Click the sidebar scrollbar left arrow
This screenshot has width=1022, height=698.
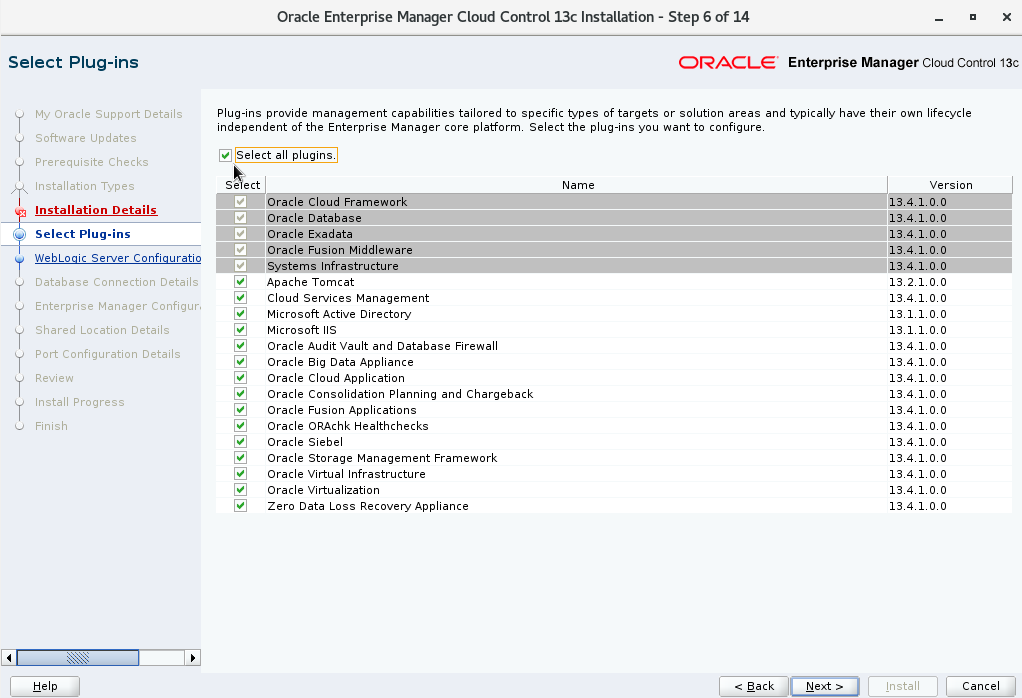[x=8, y=658]
